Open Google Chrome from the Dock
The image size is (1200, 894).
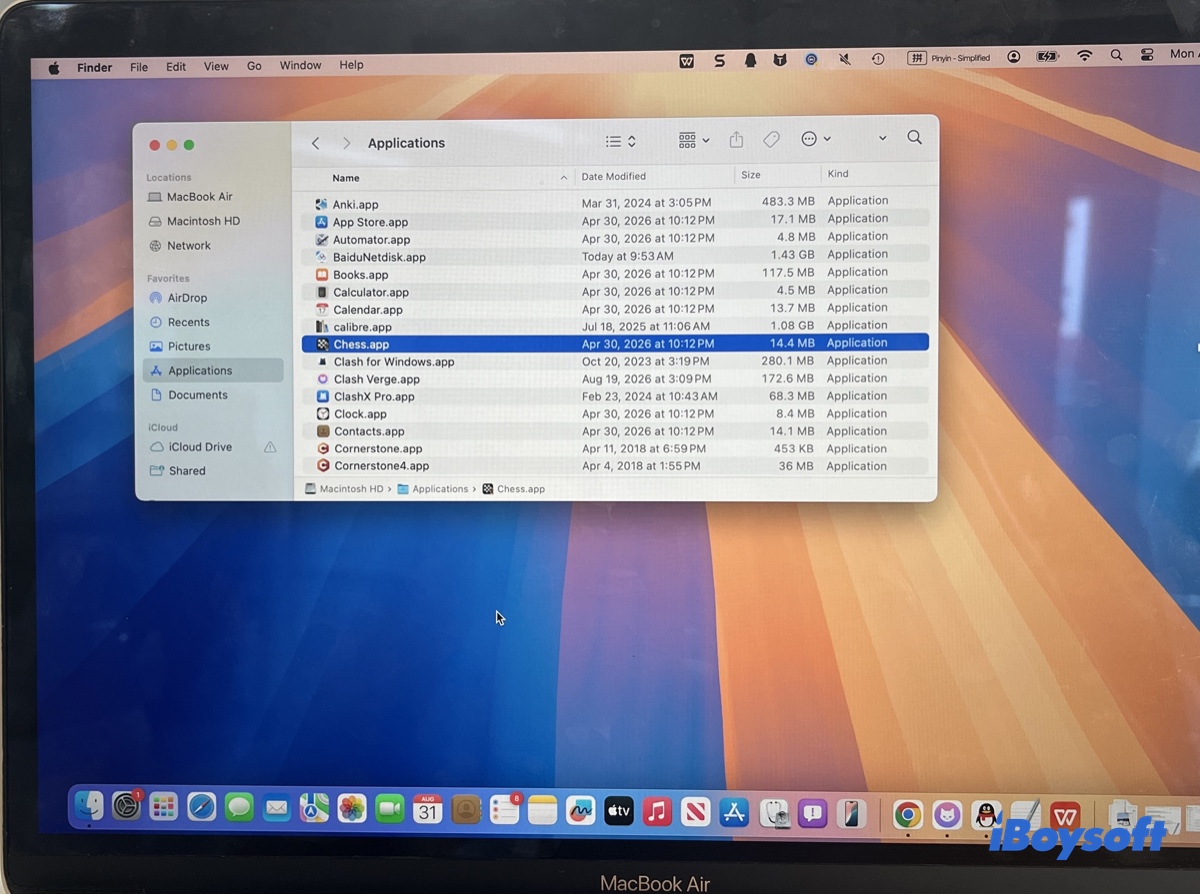pyautogui.click(x=907, y=814)
